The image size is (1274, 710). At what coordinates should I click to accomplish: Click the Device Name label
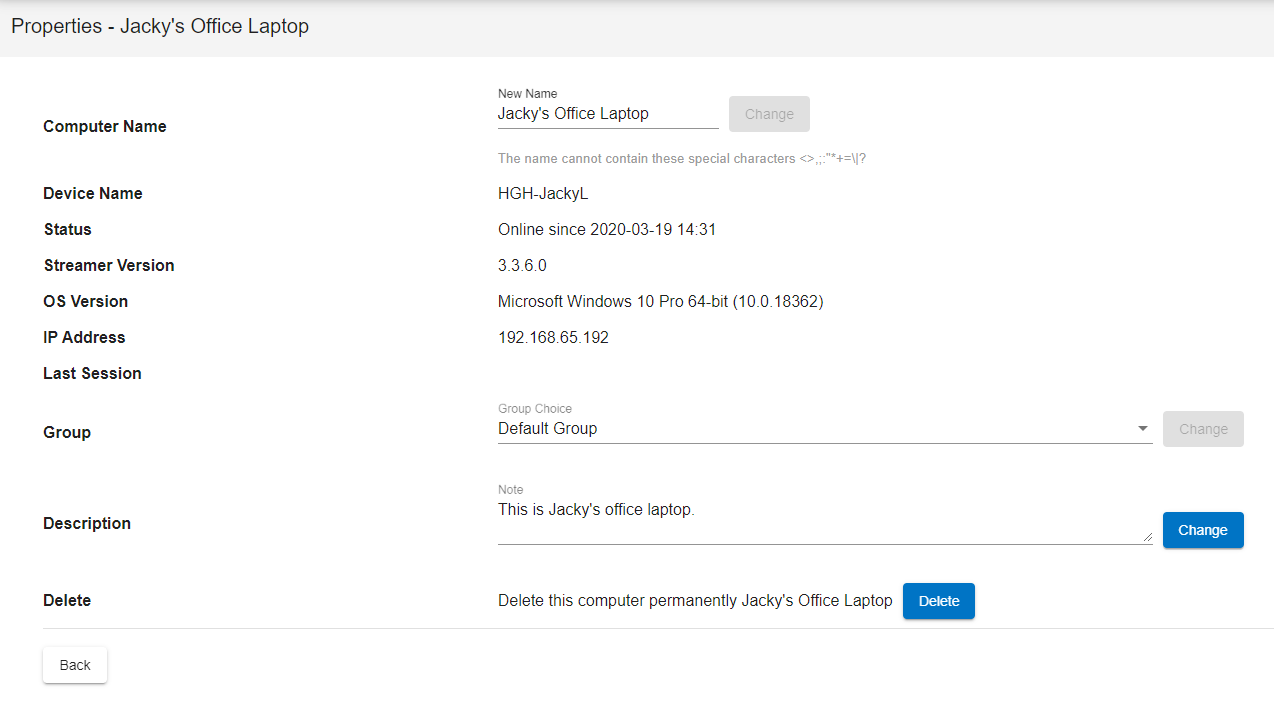coord(93,193)
